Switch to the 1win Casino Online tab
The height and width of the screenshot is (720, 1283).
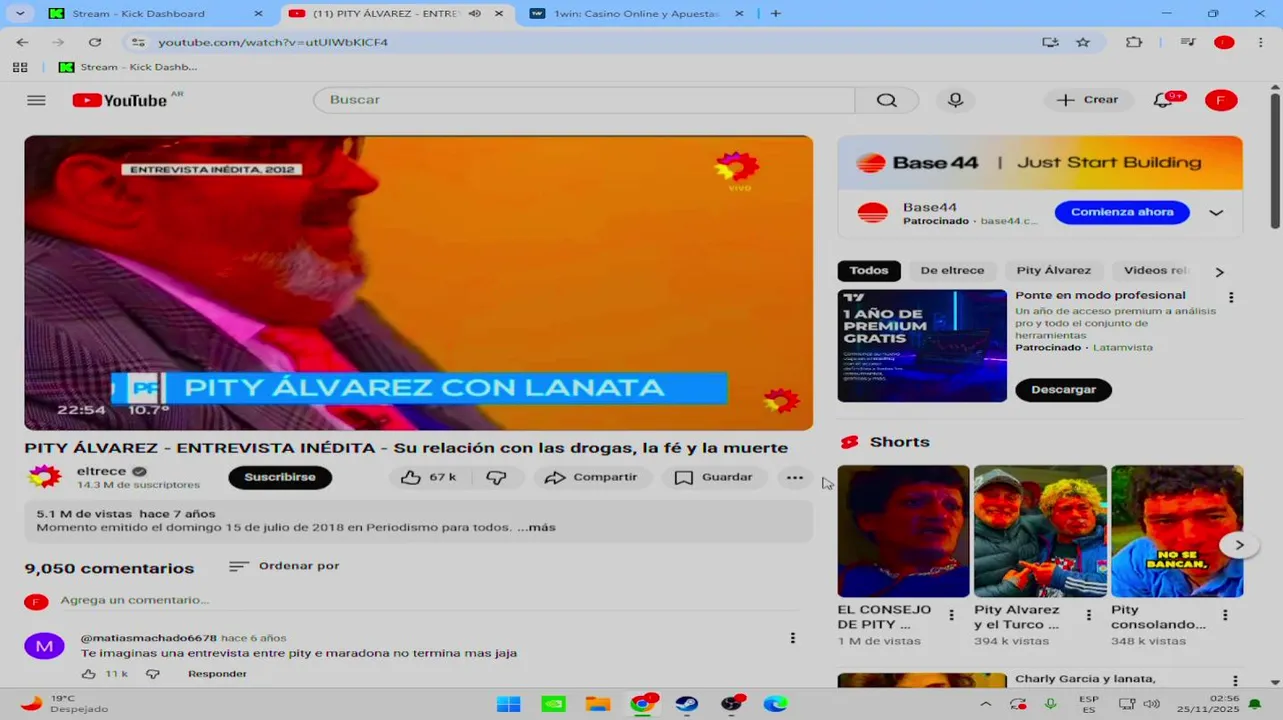point(635,14)
